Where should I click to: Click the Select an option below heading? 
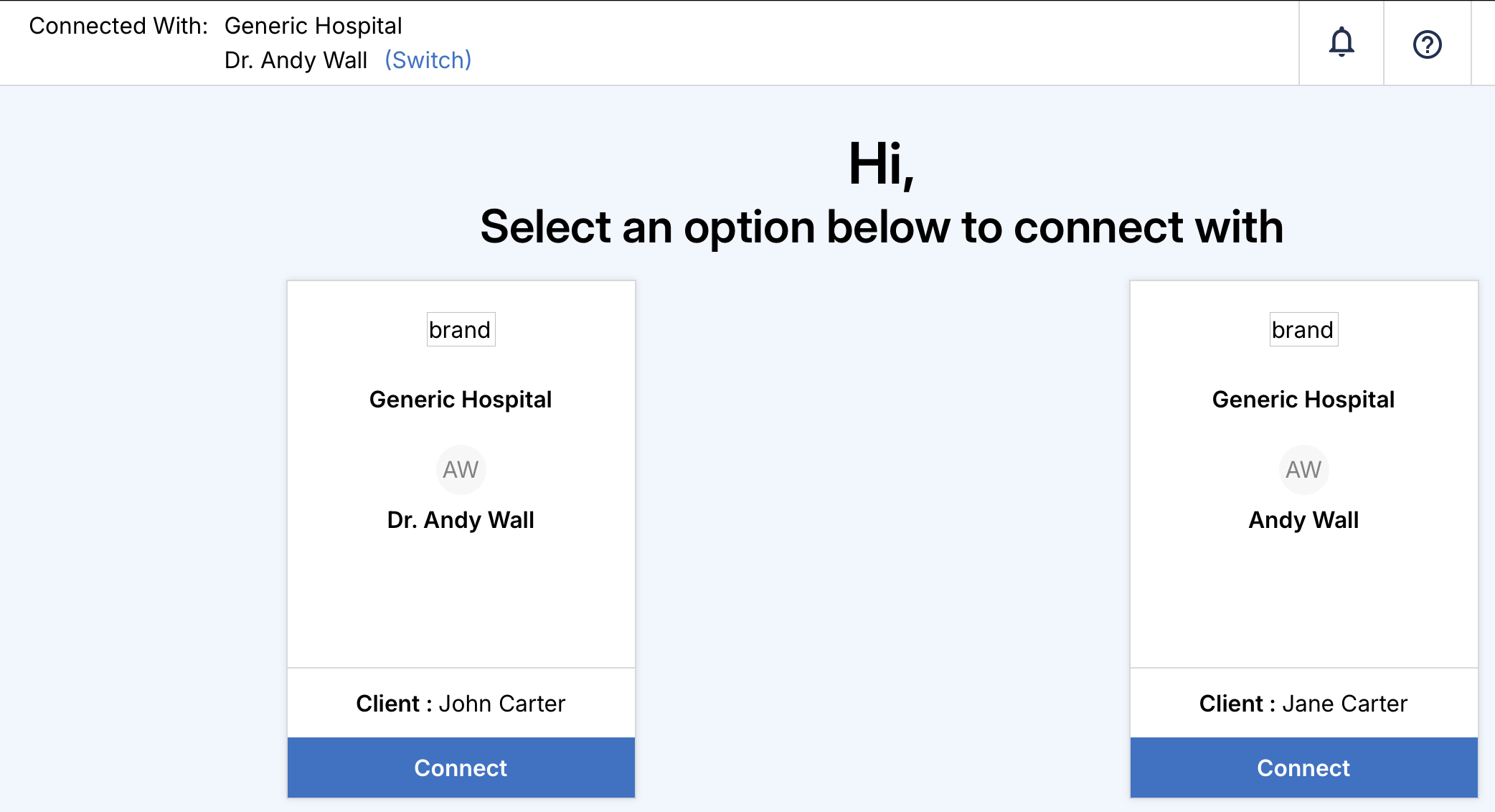(x=881, y=227)
